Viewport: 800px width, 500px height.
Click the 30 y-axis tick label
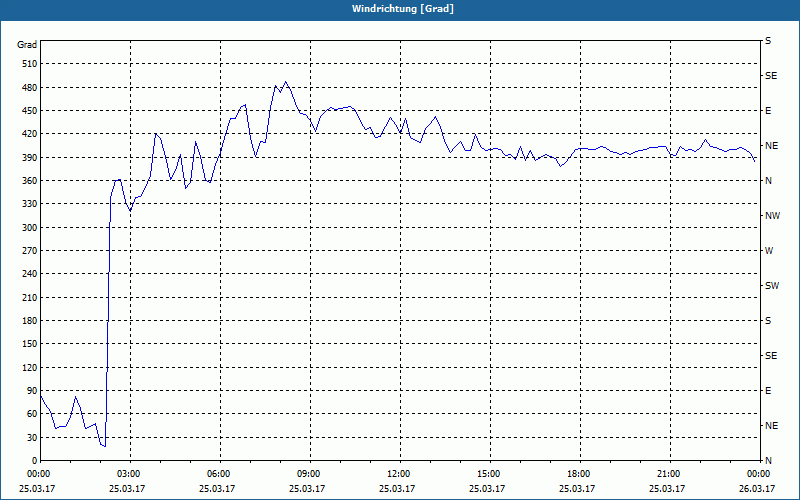coord(32,437)
